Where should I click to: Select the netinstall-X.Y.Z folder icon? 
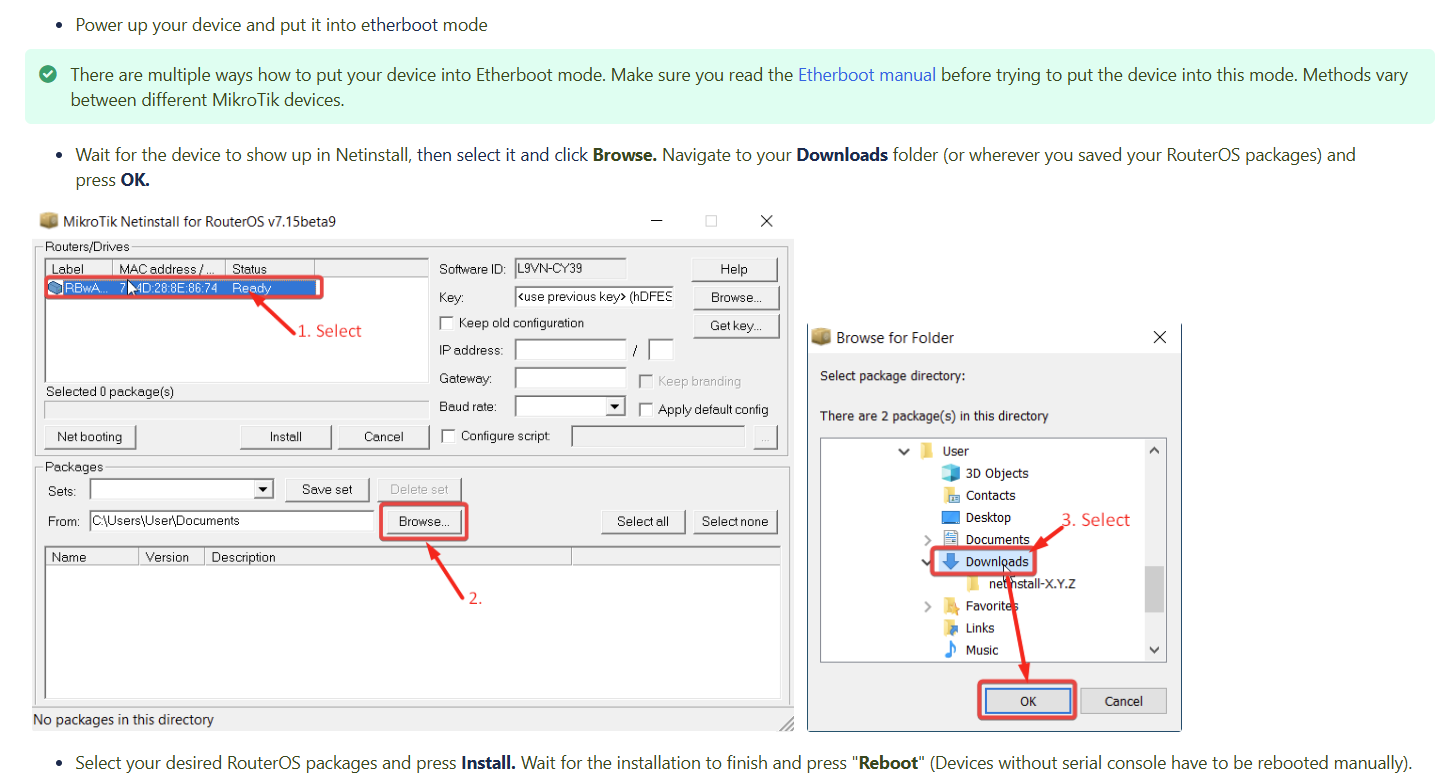[973, 583]
